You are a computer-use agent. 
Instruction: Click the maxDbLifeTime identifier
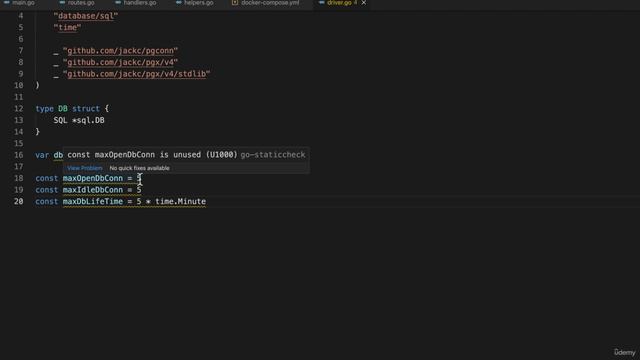click(x=93, y=202)
